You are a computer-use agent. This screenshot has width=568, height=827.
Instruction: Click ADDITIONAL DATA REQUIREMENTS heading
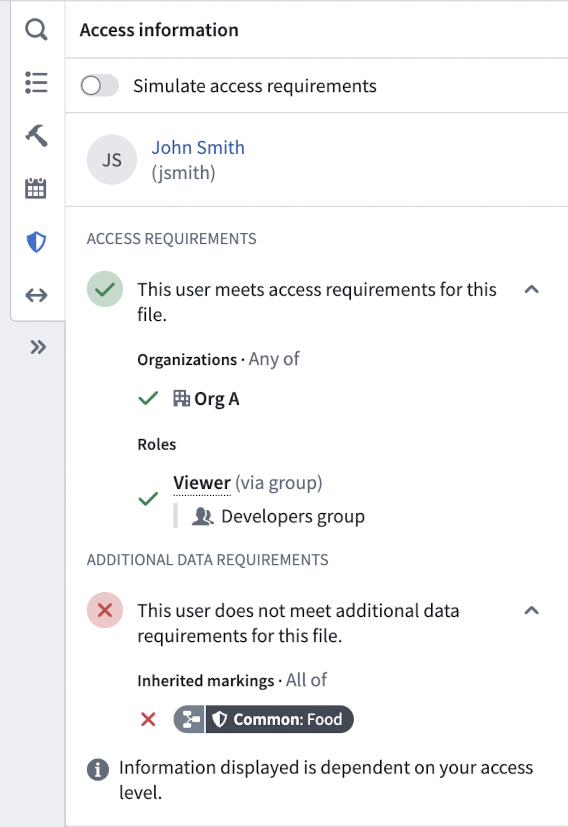click(207, 560)
